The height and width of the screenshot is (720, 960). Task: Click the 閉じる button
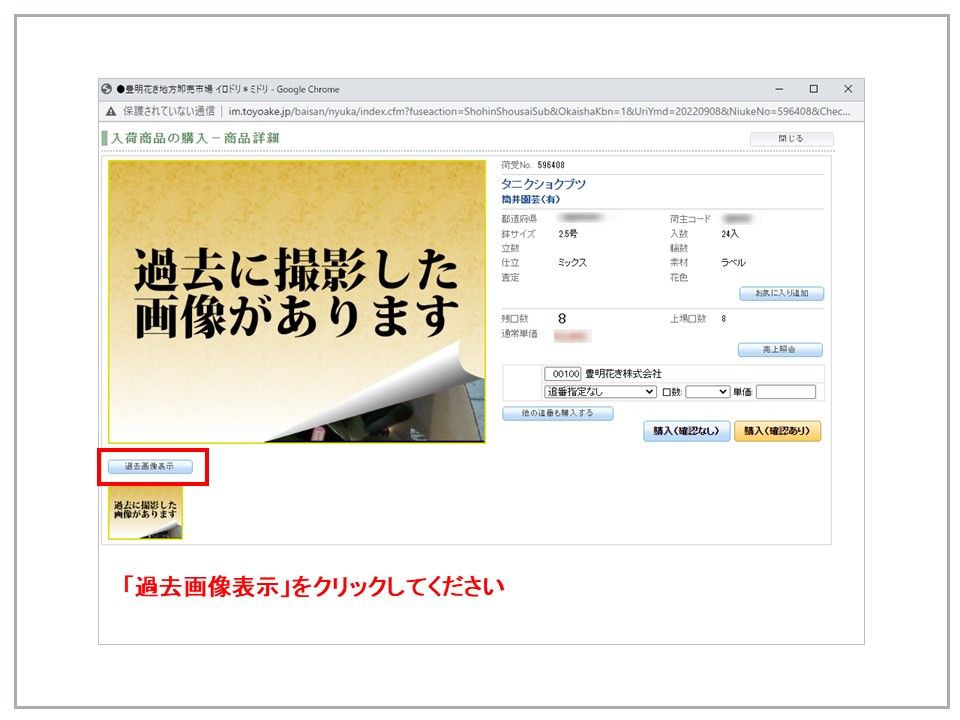(x=791, y=139)
